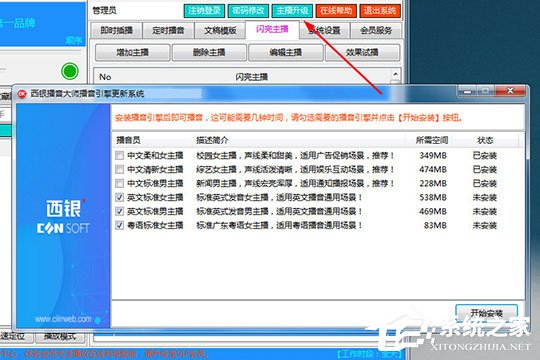Click the 未安装 status of 粤语标准女主播
Screen dimensions: 540x360
(x=485, y=225)
